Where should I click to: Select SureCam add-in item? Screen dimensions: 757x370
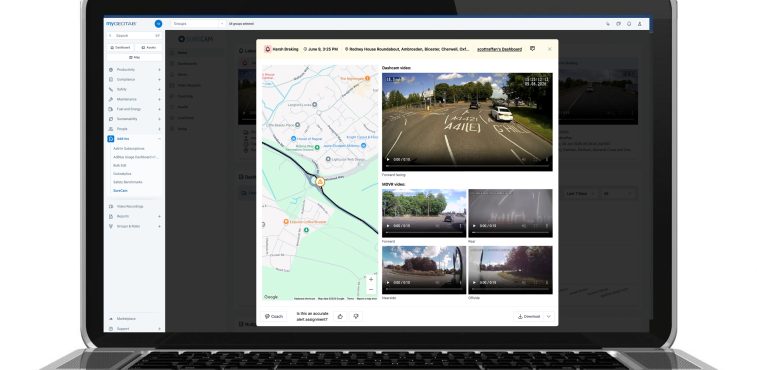coord(120,191)
